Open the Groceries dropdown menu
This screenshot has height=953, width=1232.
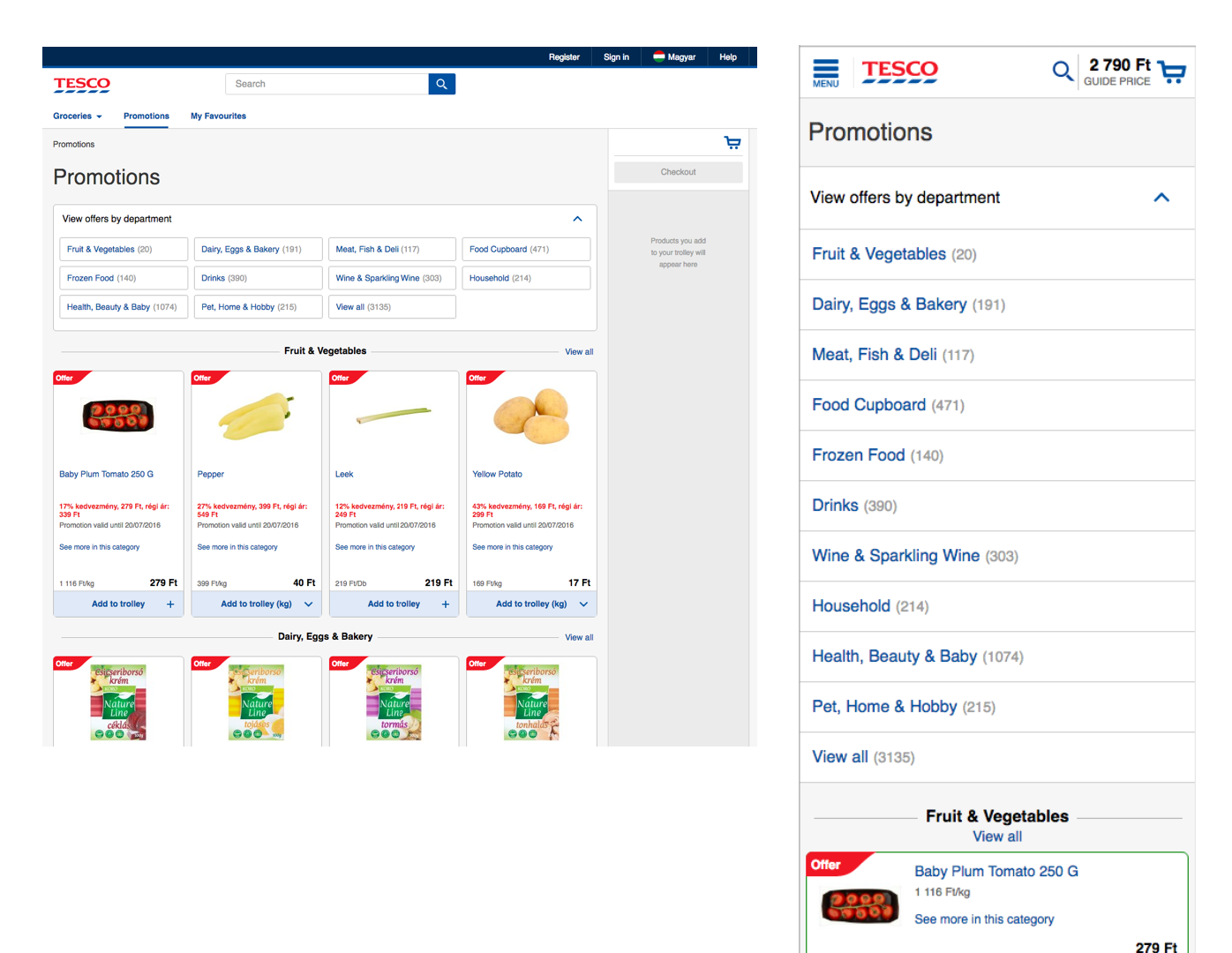coord(78,116)
